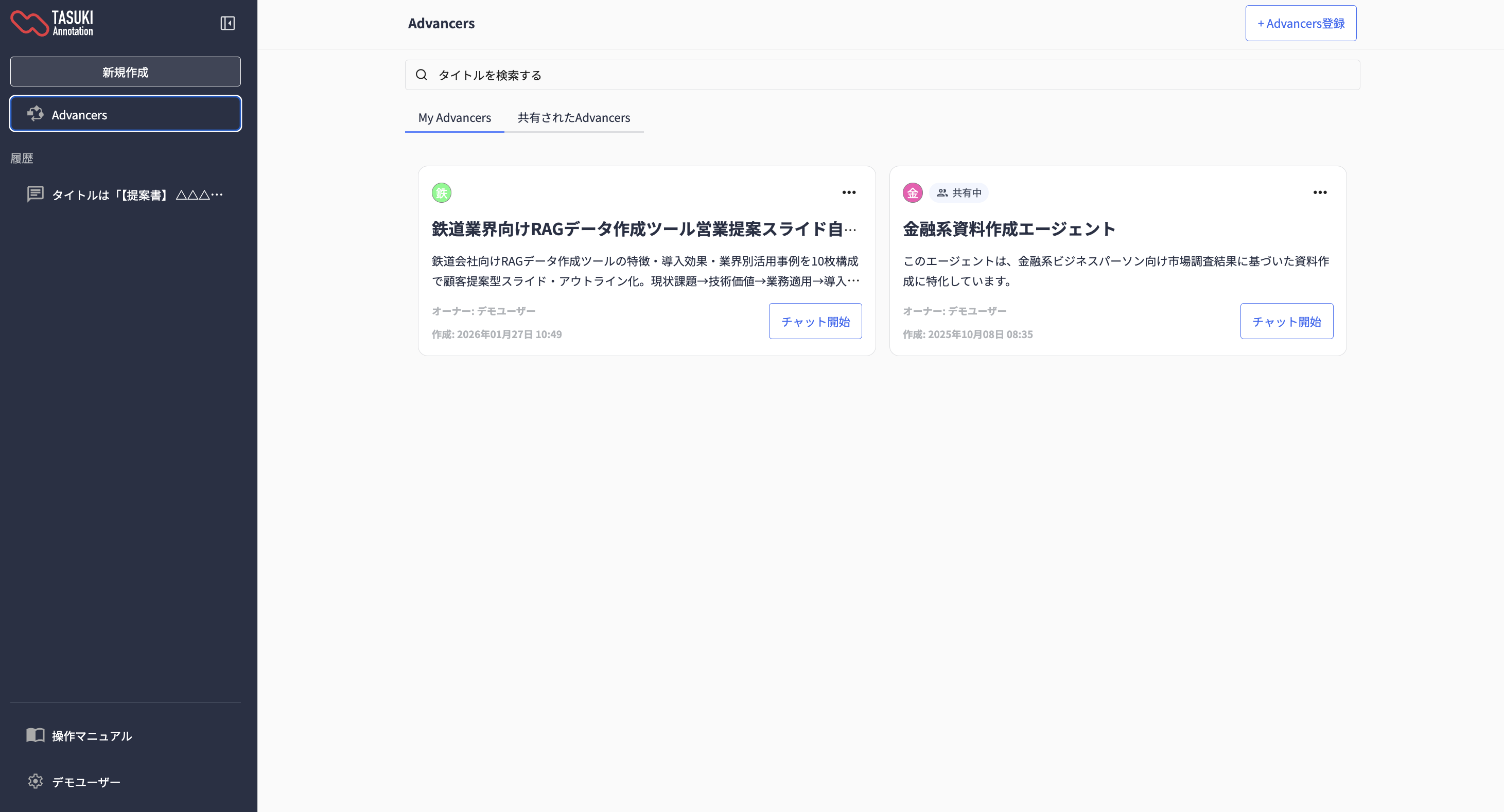The height and width of the screenshot is (812, 1504).
Task: Open three-dot menu on 金融系資料作成 card
Action: click(x=1320, y=192)
